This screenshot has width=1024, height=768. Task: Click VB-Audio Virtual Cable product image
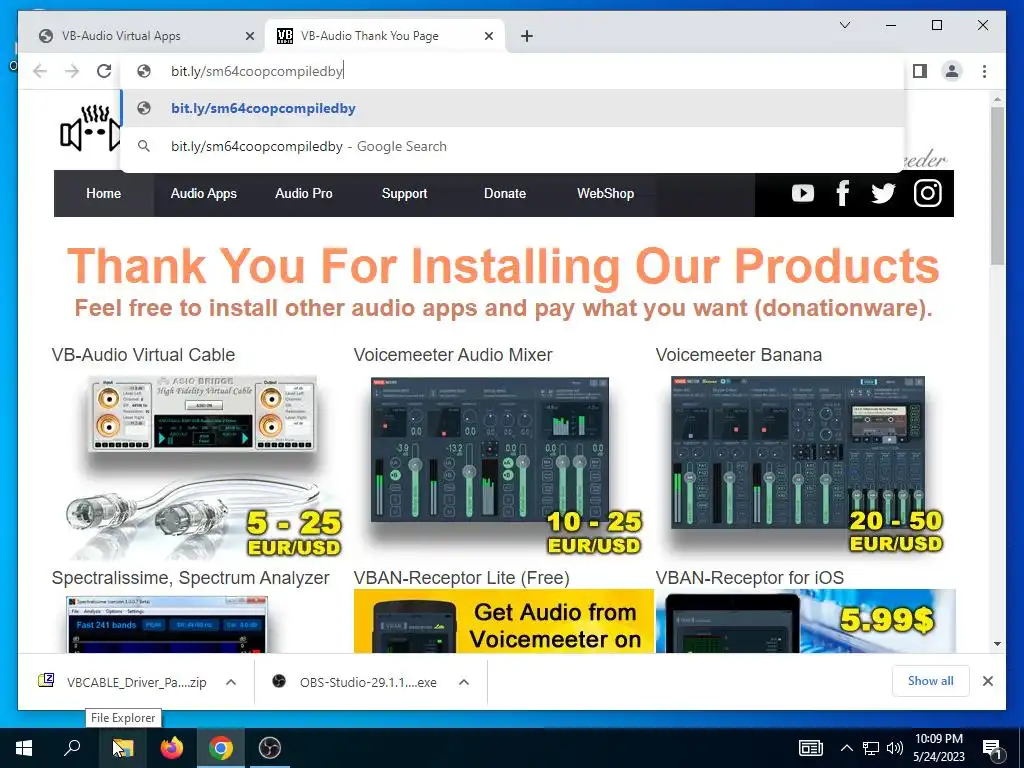202,466
